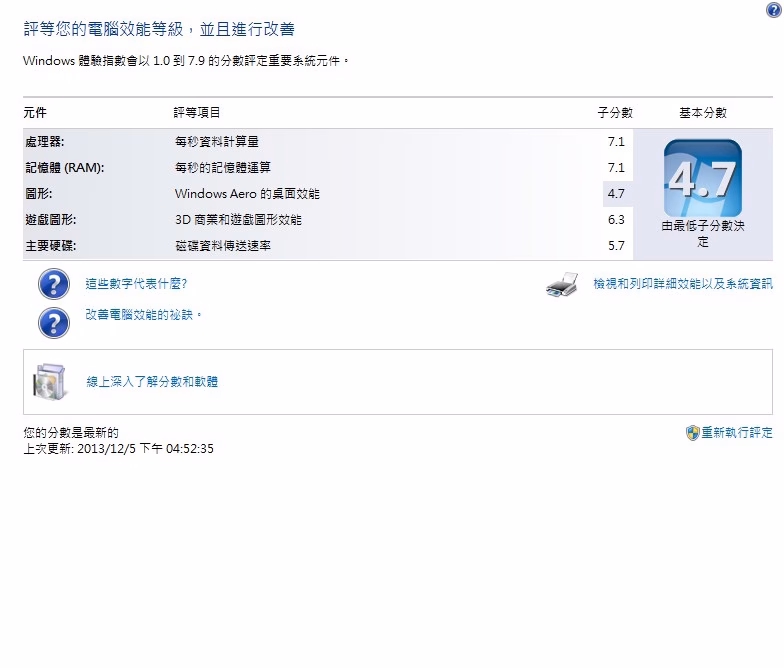Click the 由最低子分數決定 caption
This screenshot has width=784, height=668.
pyautogui.click(x=702, y=234)
